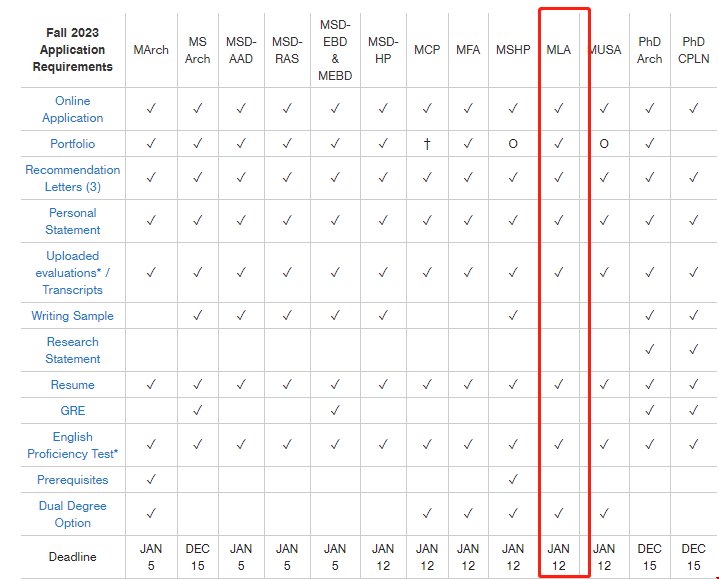This screenshot has width=719, height=579.
Task: Open English Proficiency Test link
Action: click(x=72, y=445)
